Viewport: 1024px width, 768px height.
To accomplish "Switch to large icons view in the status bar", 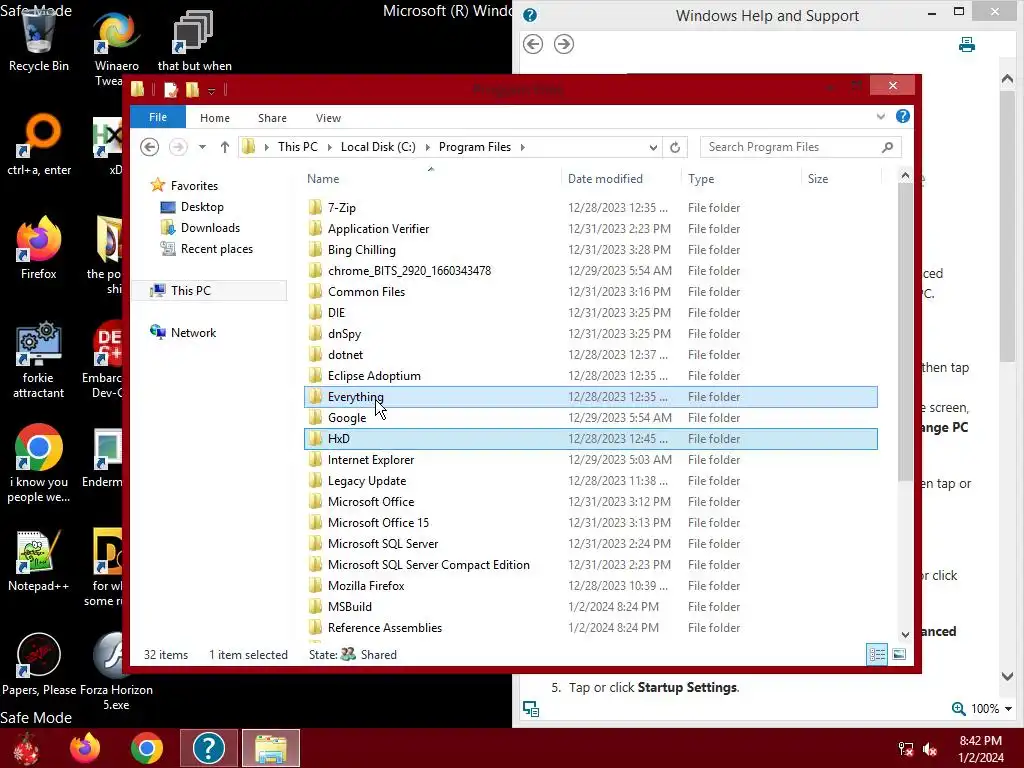I will (899, 654).
